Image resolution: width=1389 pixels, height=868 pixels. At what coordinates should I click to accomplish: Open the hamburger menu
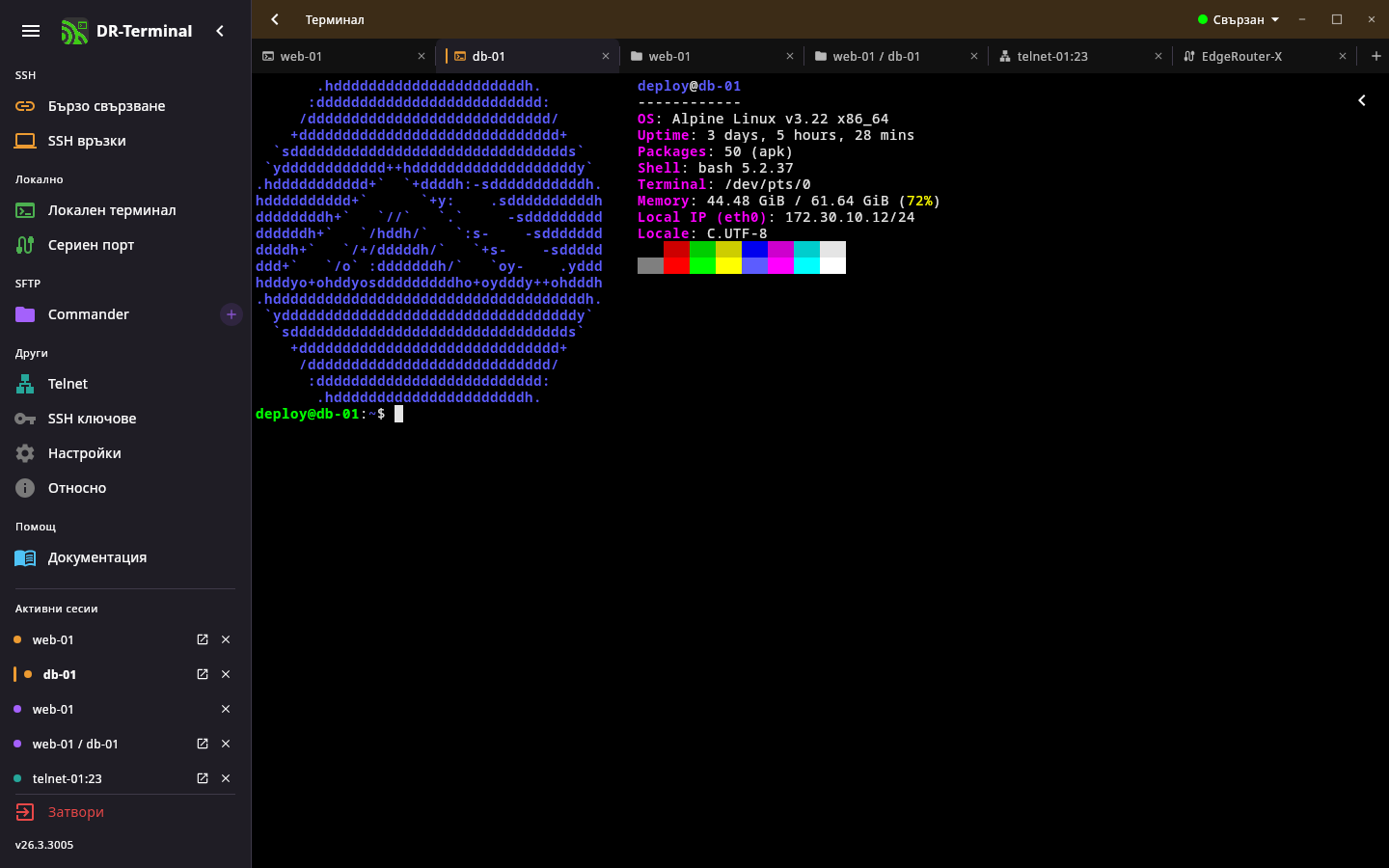(x=31, y=31)
